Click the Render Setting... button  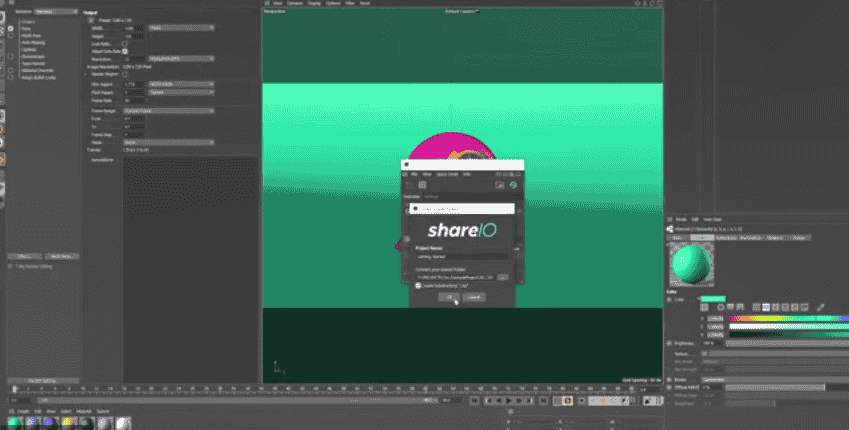pos(43,381)
